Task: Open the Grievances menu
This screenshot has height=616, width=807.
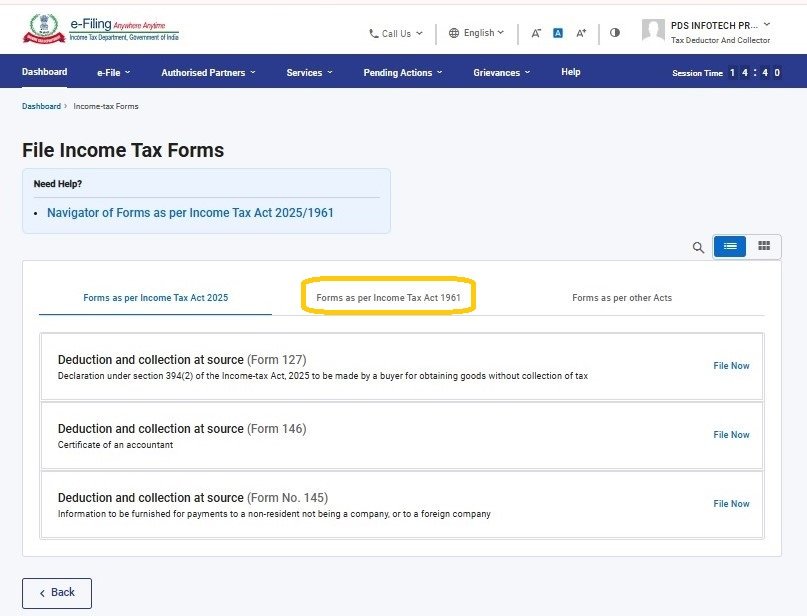Action: [x=502, y=73]
